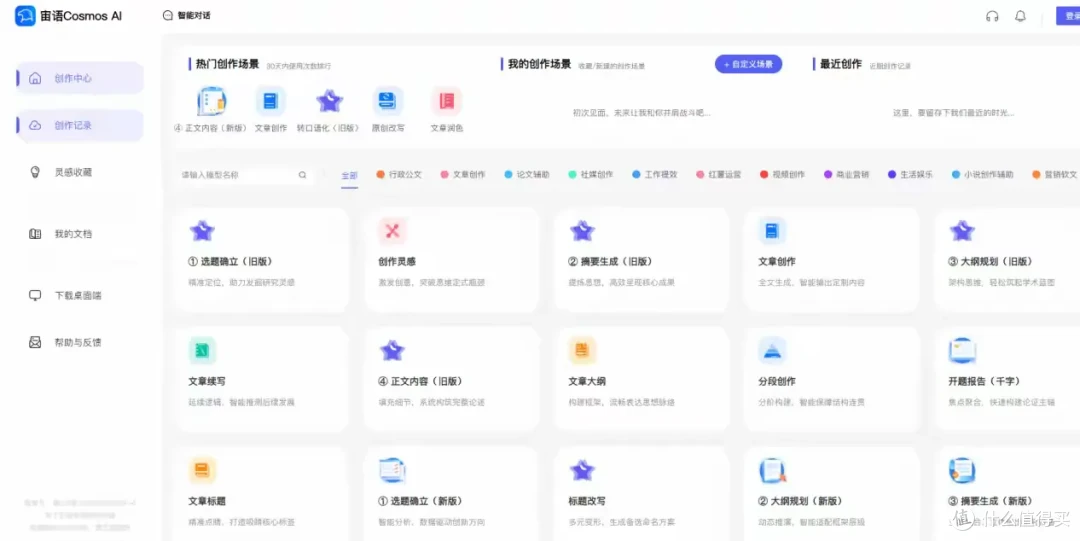
Task: Open the 文章标题 card title
Action: [x=207, y=501]
